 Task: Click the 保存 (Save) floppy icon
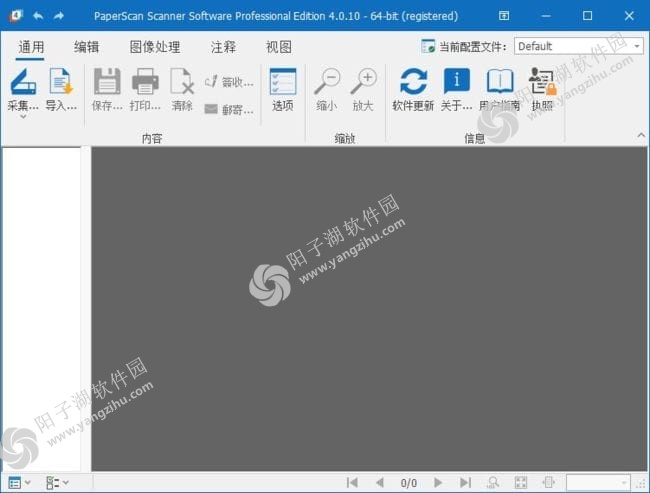click(107, 82)
